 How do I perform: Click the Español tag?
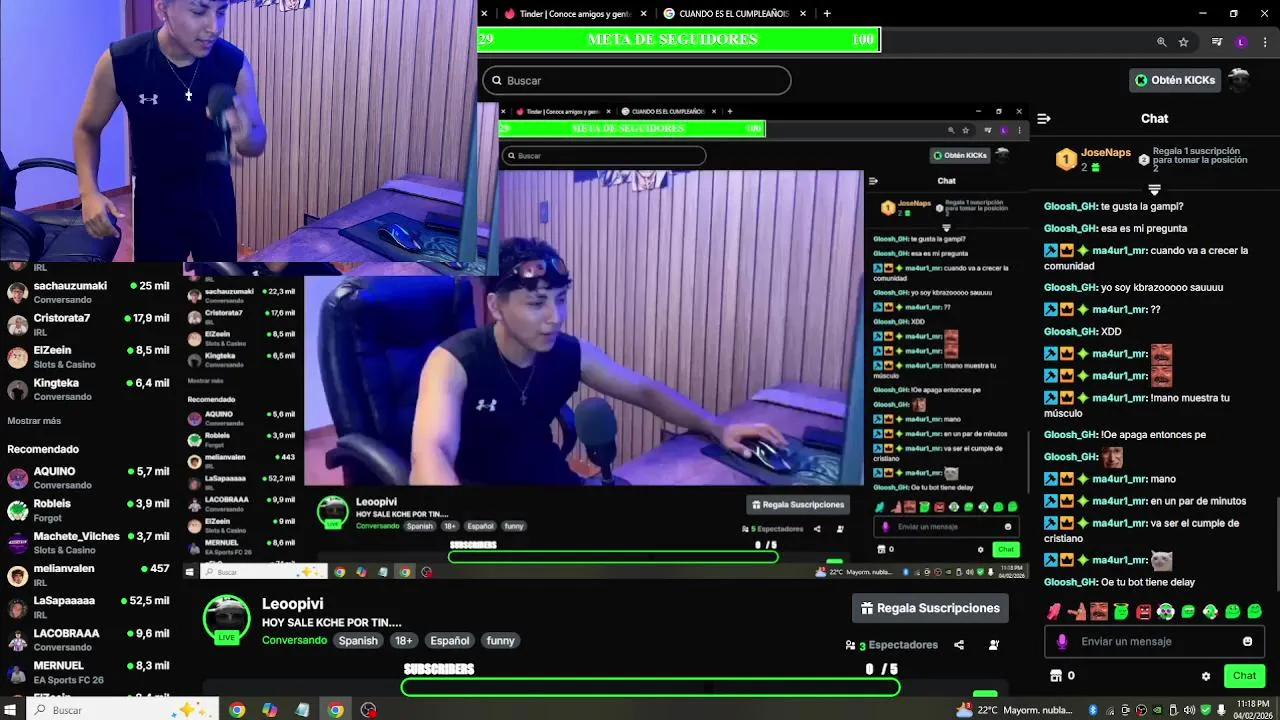pos(449,641)
